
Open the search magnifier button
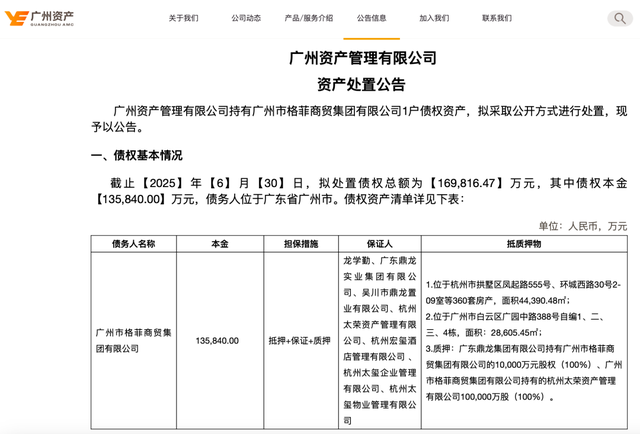pos(620,18)
